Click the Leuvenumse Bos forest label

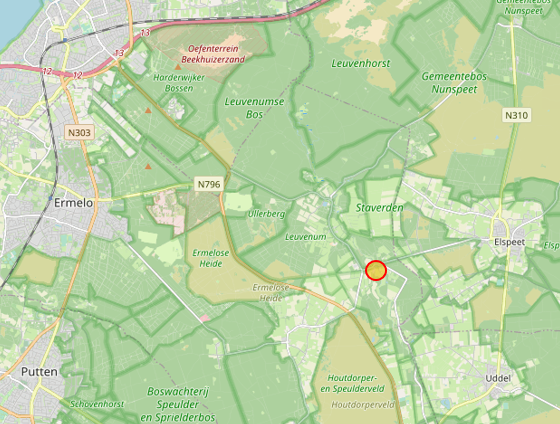click(x=254, y=108)
